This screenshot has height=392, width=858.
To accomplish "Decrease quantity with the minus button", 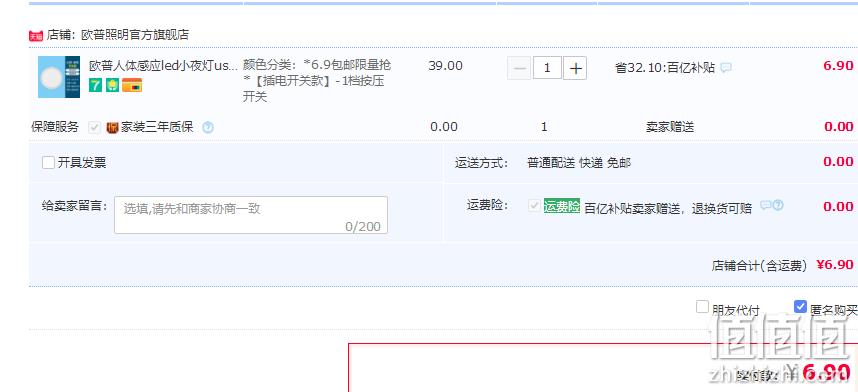I will [x=519, y=68].
